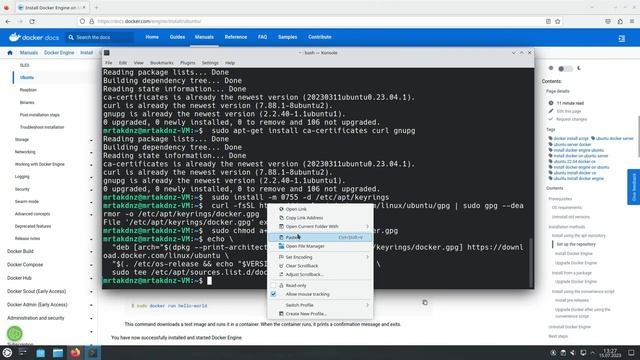This screenshot has height=360, width=640.
Task: Click the Docker docs top-right sidebar icon
Action: click(x=622, y=38)
